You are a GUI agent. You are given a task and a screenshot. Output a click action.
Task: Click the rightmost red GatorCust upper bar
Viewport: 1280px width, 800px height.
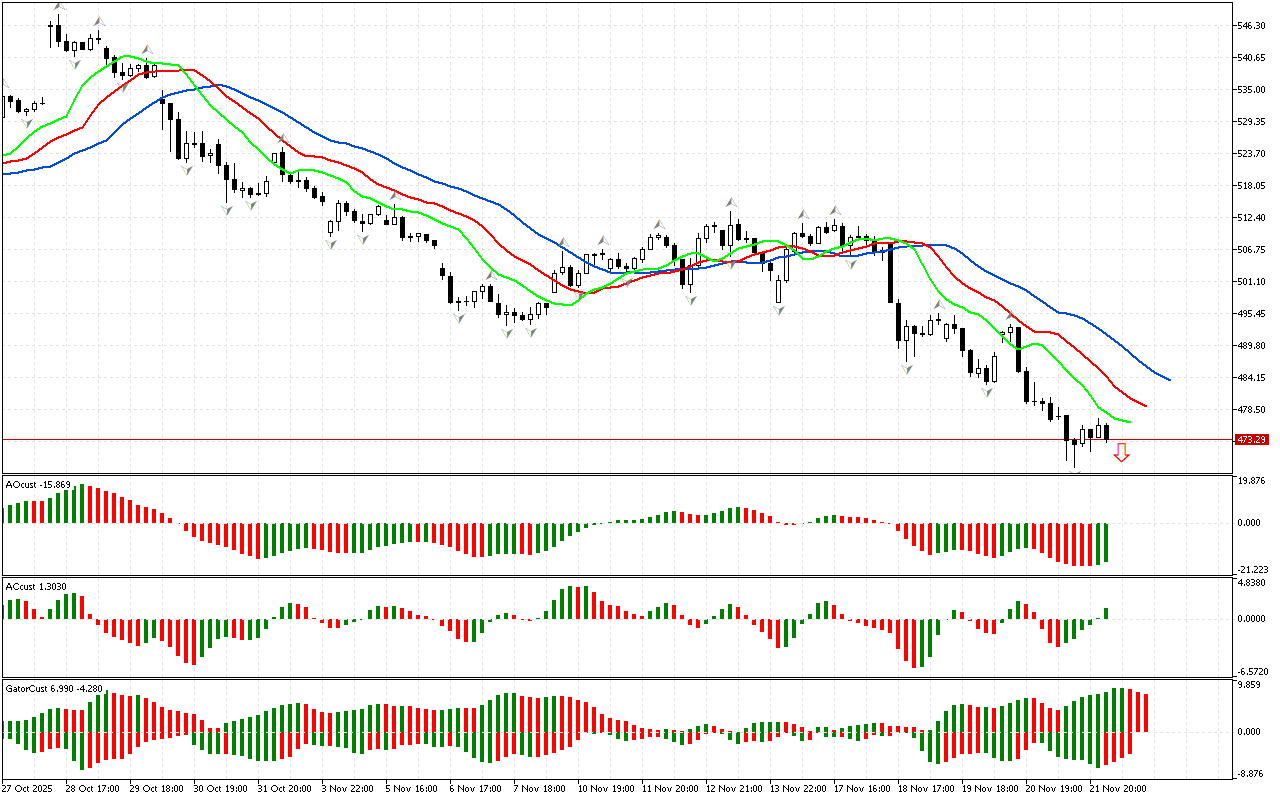(1146, 712)
